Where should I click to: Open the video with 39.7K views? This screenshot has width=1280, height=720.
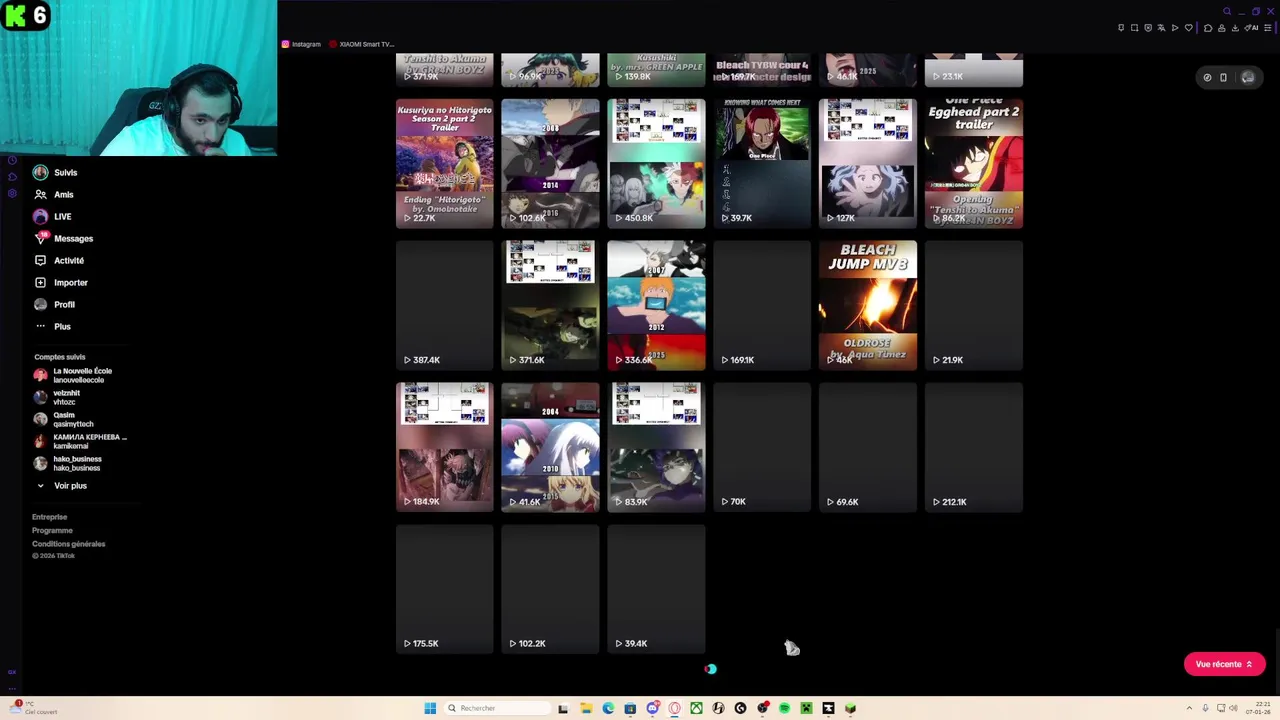[762, 164]
